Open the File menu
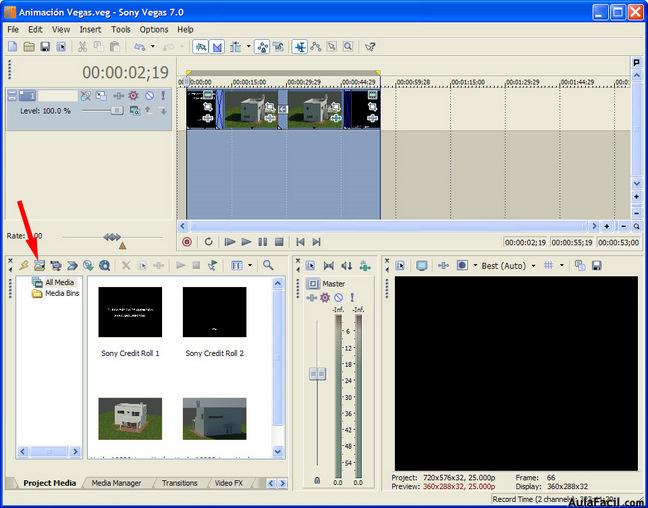Image resolution: width=648 pixels, height=508 pixels. pyautogui.click(x=13, y=29)
